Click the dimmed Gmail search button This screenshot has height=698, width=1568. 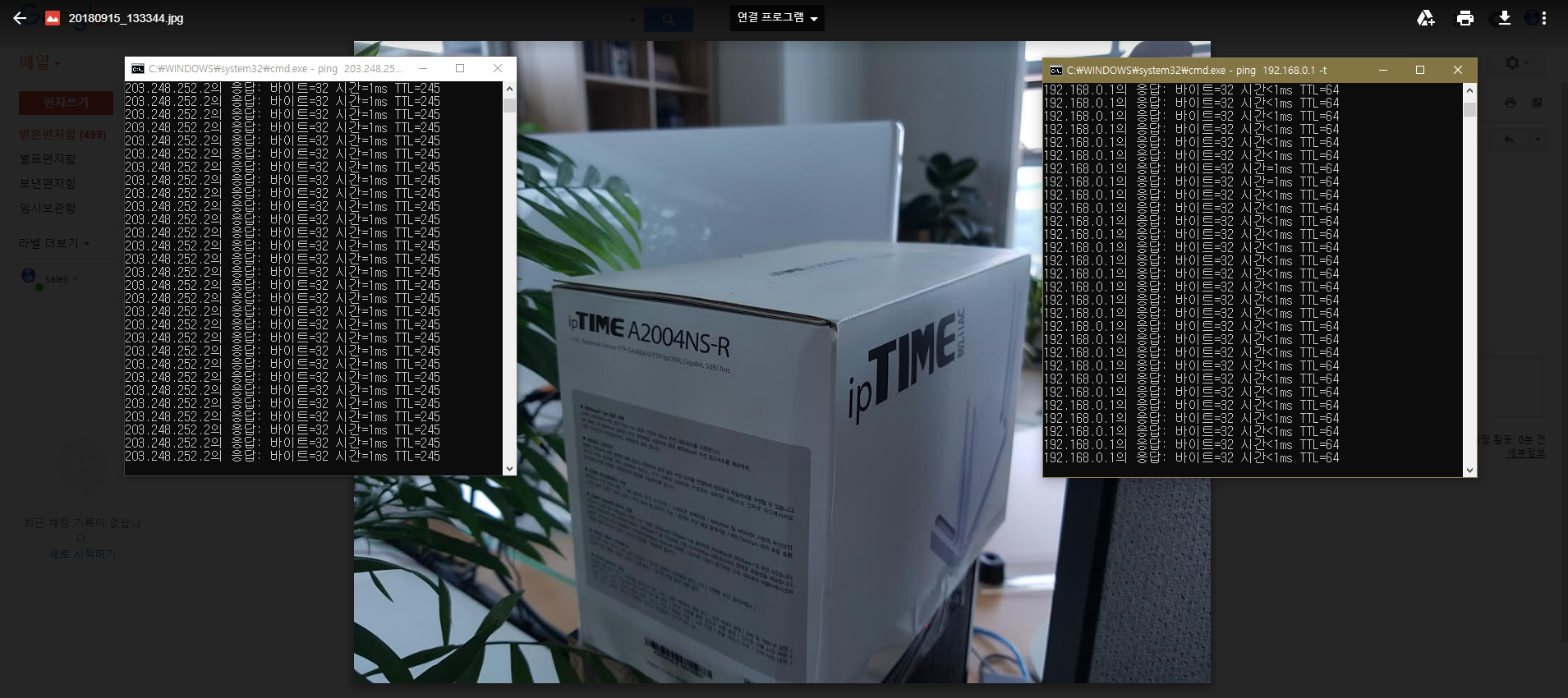(x=669, y=20)
